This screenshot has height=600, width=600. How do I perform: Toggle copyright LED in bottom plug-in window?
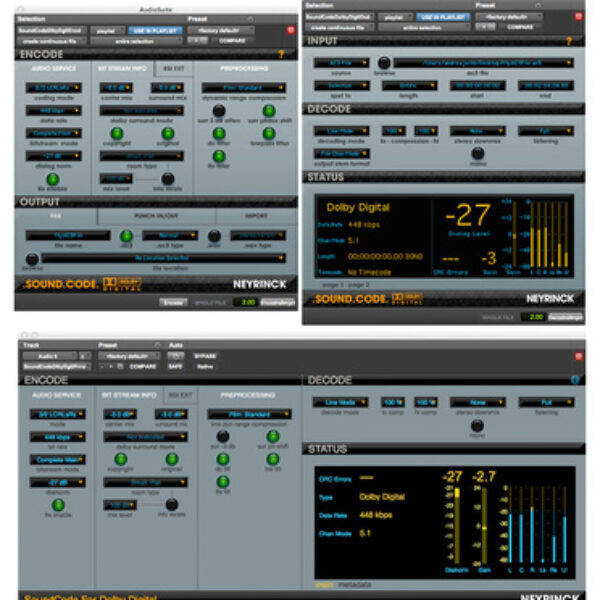coord(121,459)
